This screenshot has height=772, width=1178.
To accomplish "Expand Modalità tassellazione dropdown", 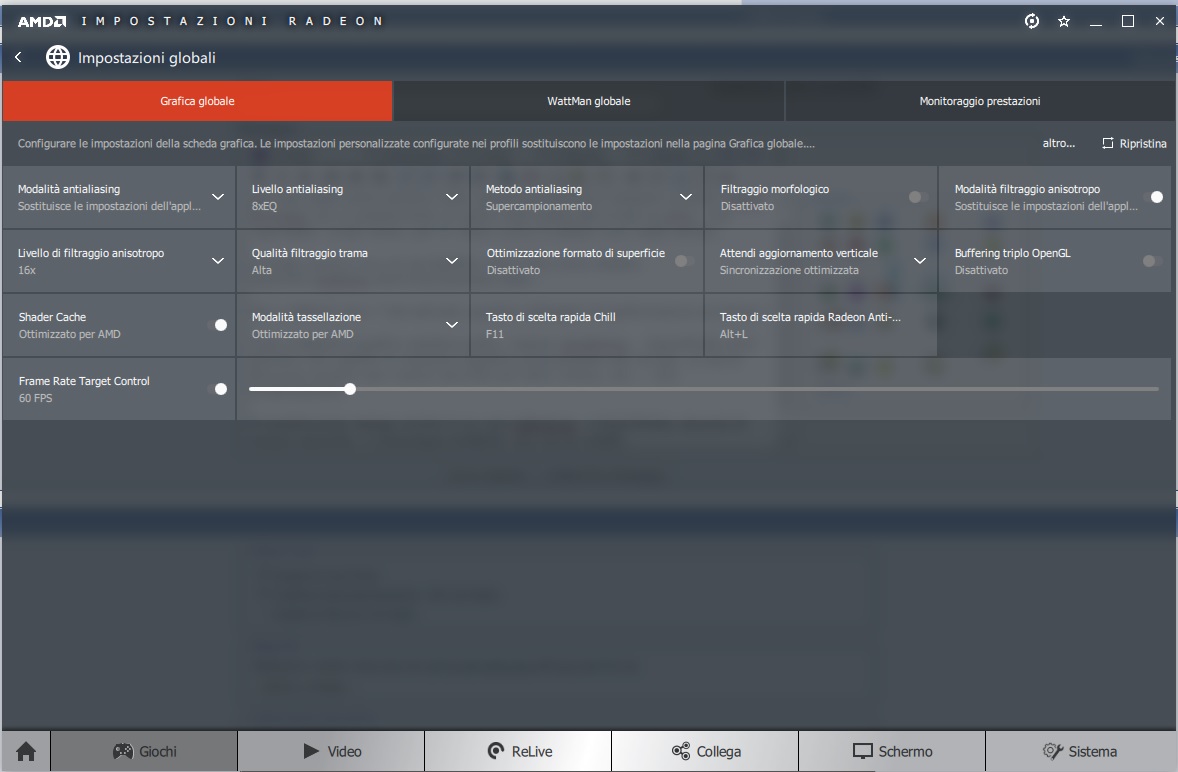I will pos(452,324).
